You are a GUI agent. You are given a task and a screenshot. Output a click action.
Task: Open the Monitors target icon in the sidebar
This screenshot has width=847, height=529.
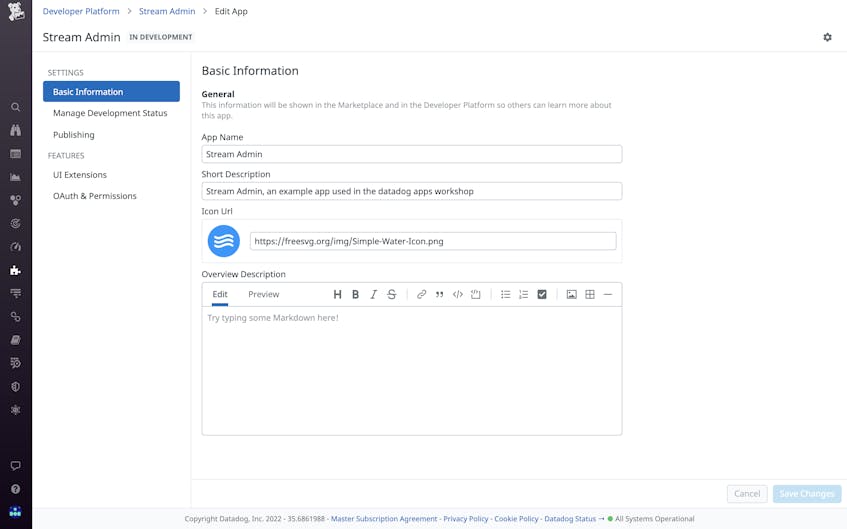(x=16, y=224)
